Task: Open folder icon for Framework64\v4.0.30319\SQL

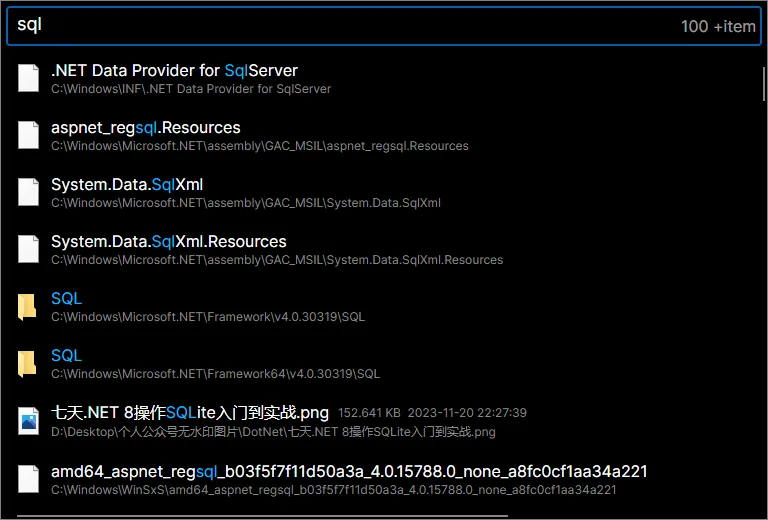Action: click(x=27, y=364)
